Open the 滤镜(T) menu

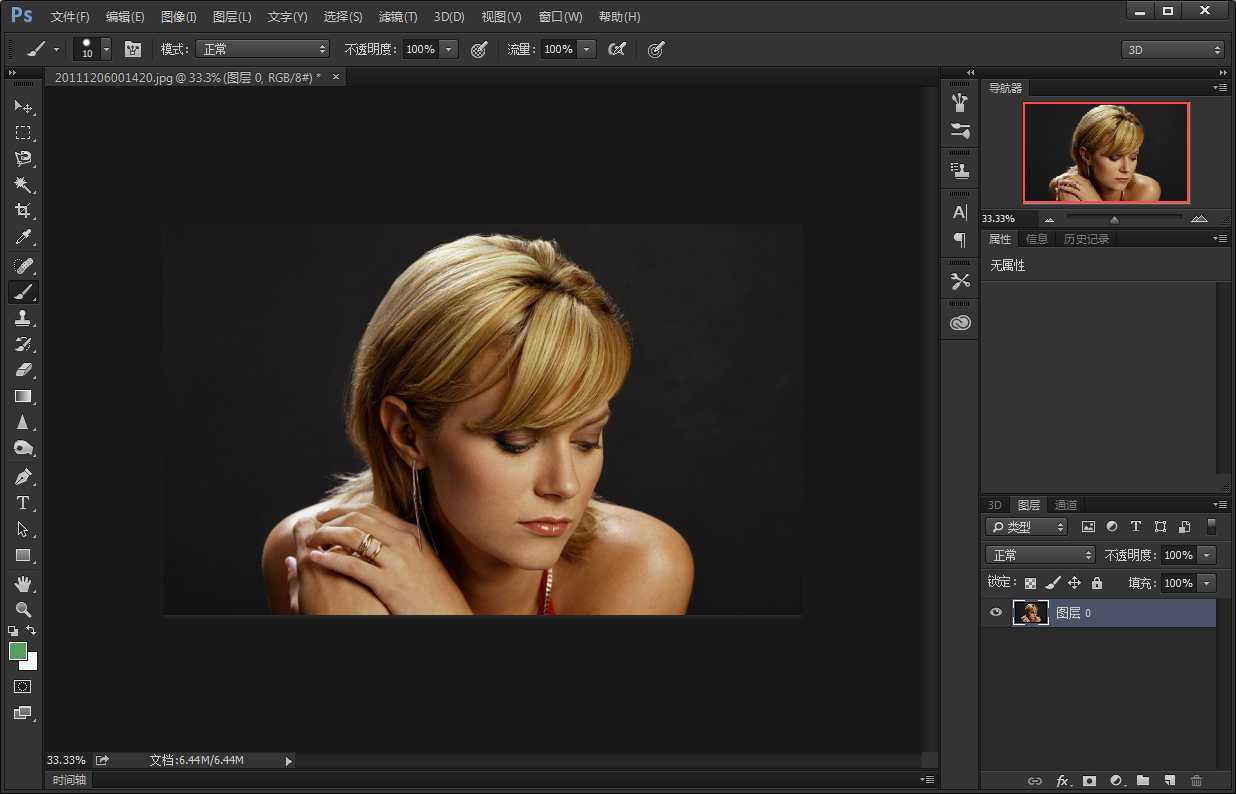click(x=398, y=17)
